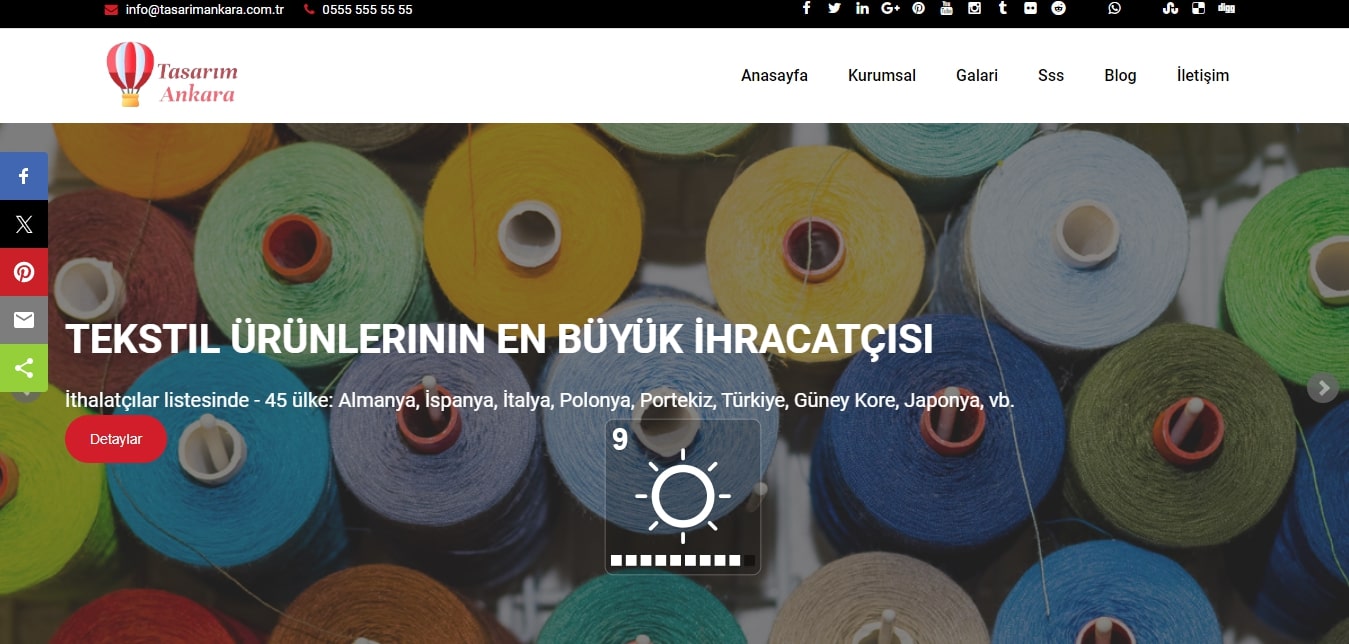The image size is (1349, 644).
Task: Open the Digg icon in top bar
Action: click(1226, 9)
